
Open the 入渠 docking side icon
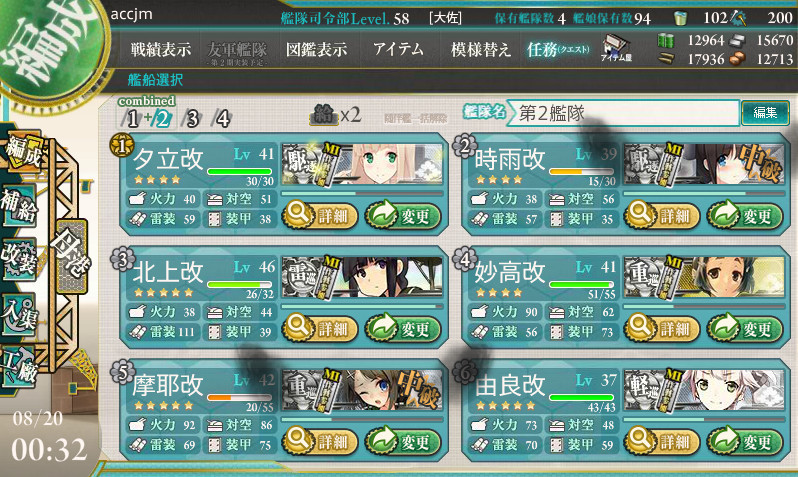pos(19,315)
